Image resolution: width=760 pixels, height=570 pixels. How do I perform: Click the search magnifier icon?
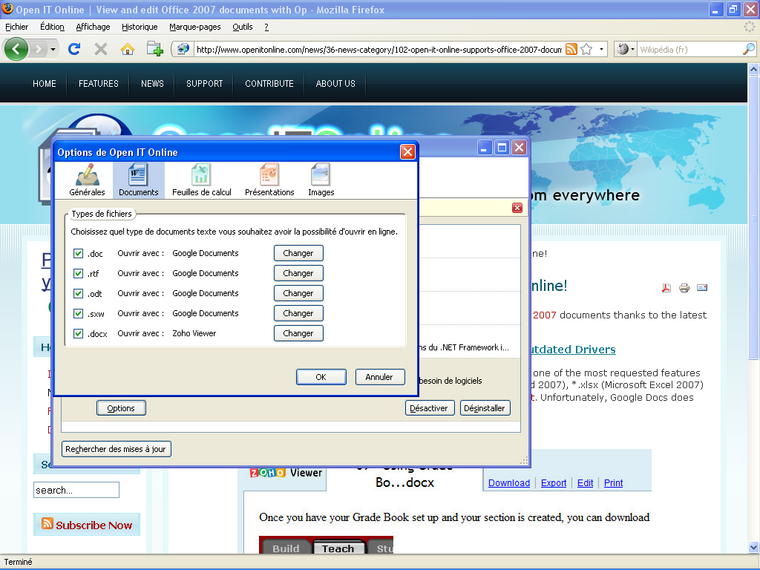point(749,49)
